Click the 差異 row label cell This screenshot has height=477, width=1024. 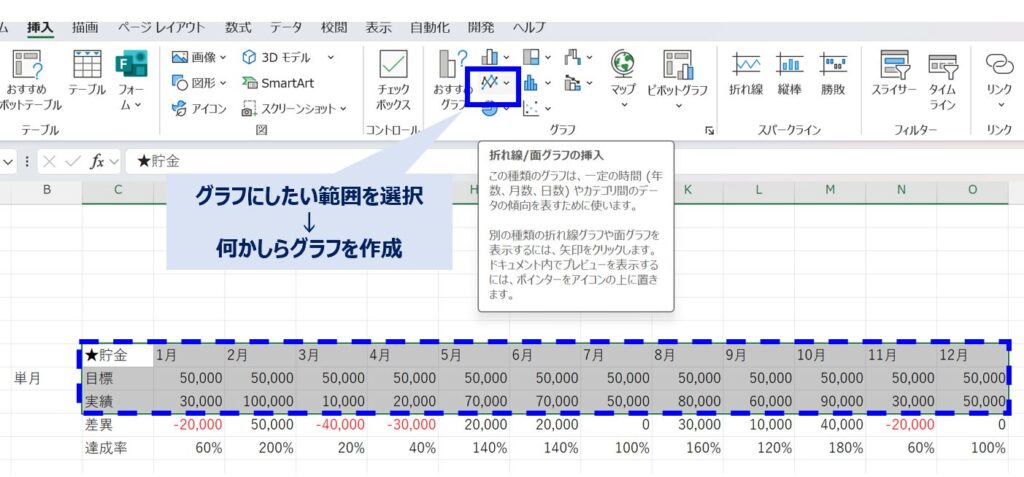[118, 425]
